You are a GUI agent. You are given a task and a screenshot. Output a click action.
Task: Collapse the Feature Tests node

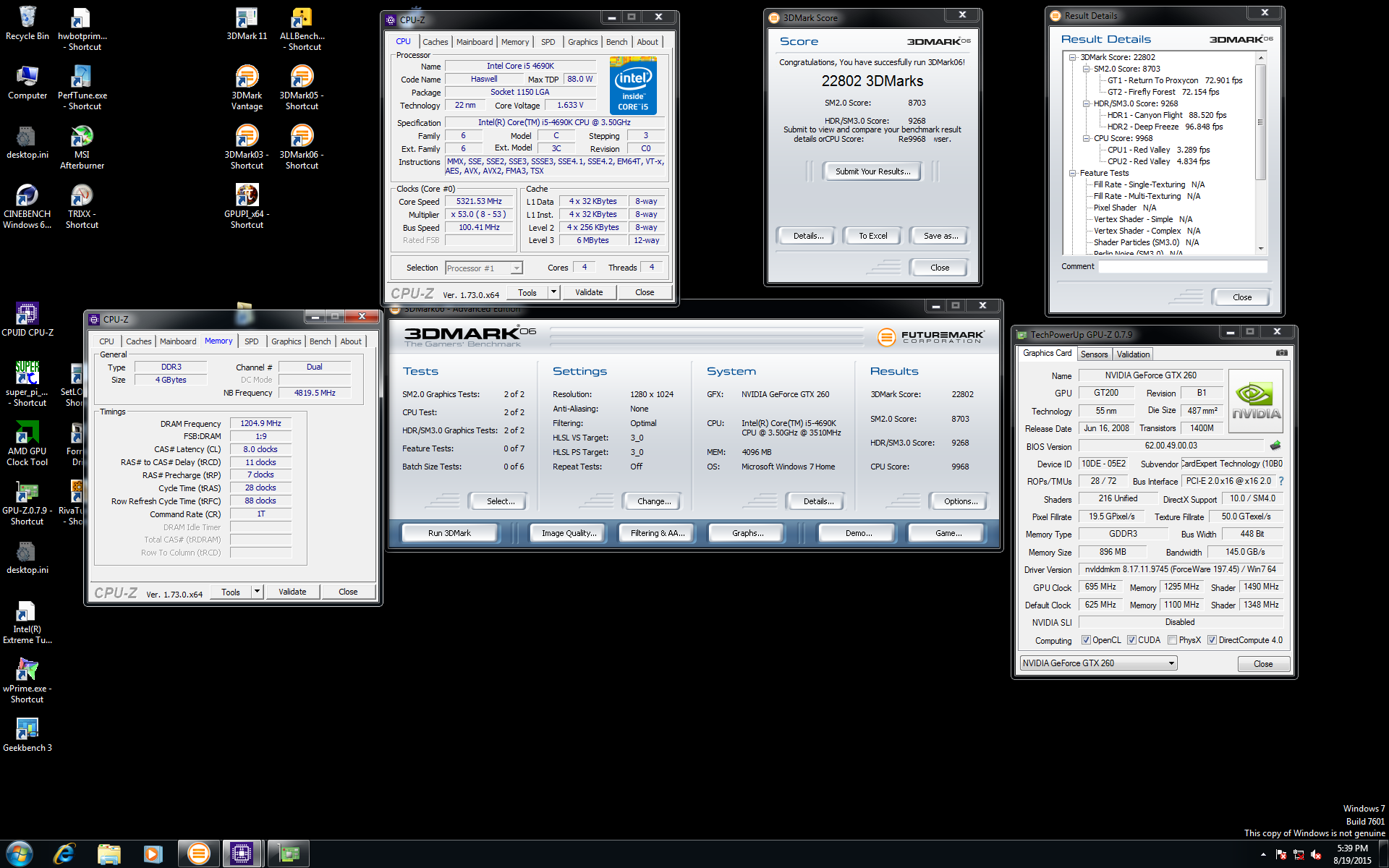click(x=1073, y=173)
